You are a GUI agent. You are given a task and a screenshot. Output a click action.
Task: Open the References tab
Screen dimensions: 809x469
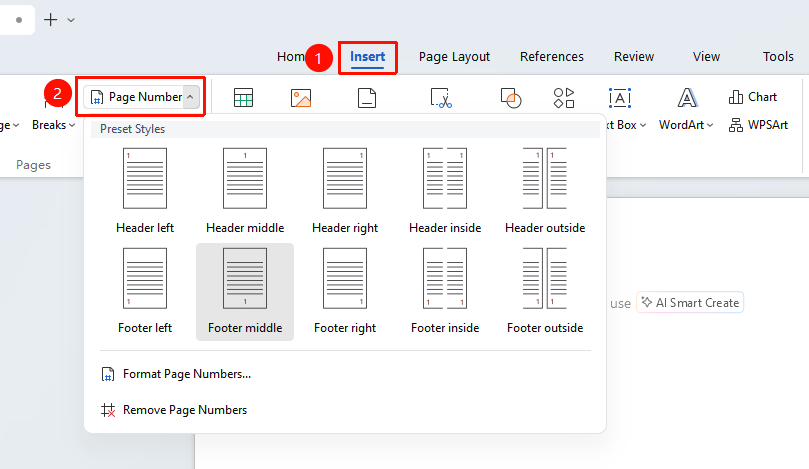pyautogui.click(x=552, y=57)
